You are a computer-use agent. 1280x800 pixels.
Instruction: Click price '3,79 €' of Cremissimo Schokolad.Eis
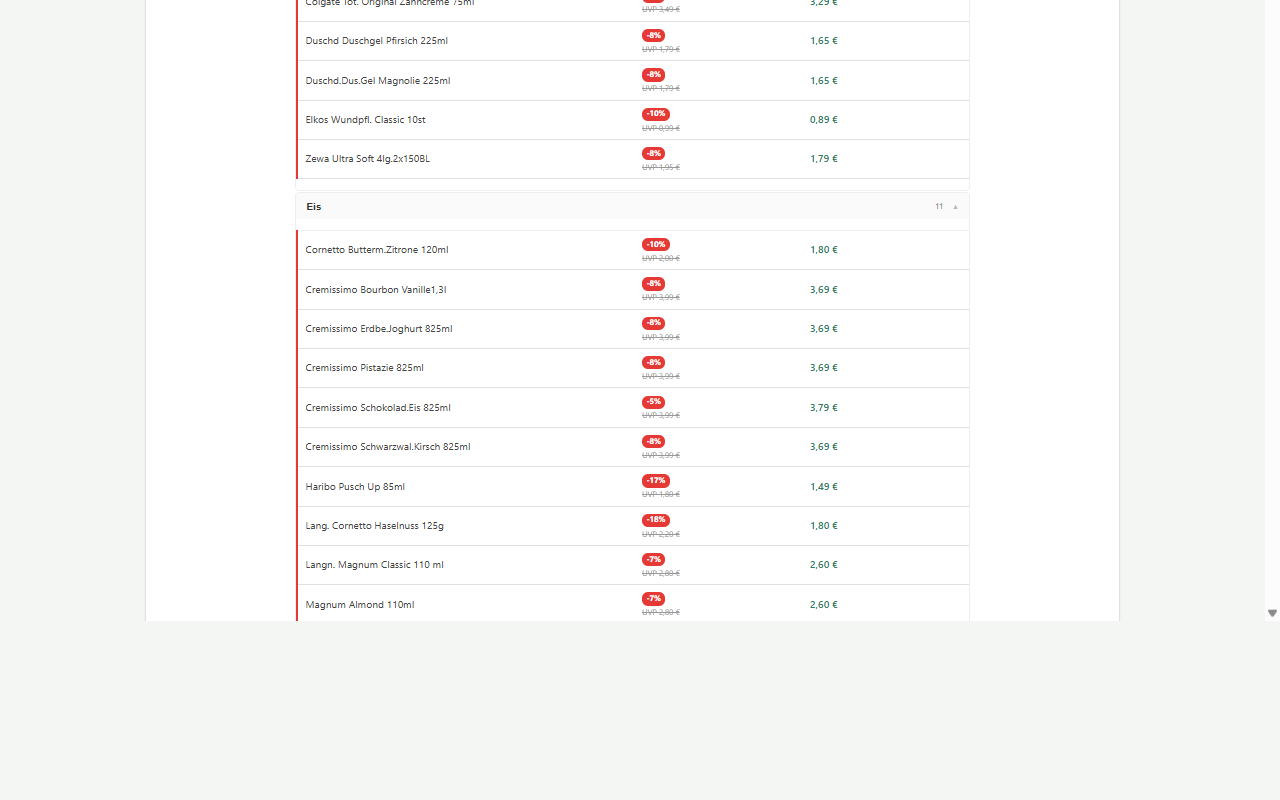coord(824,408)
